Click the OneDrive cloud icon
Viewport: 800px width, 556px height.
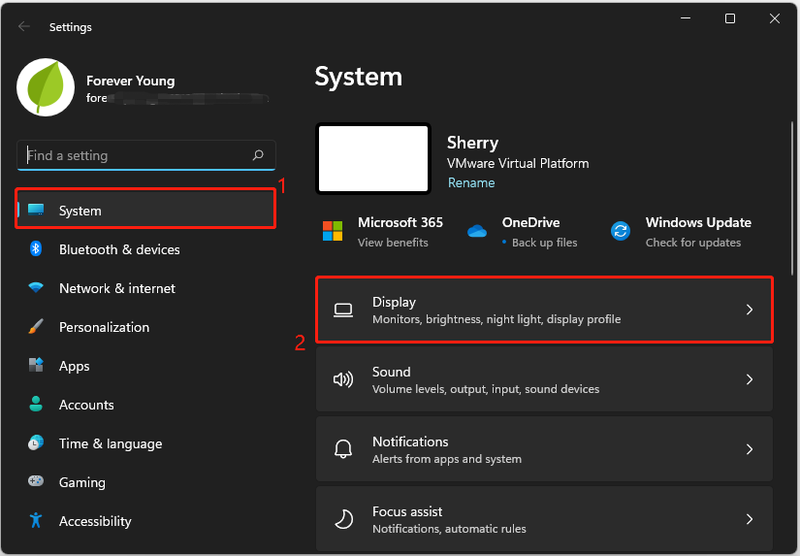[477, 231]
